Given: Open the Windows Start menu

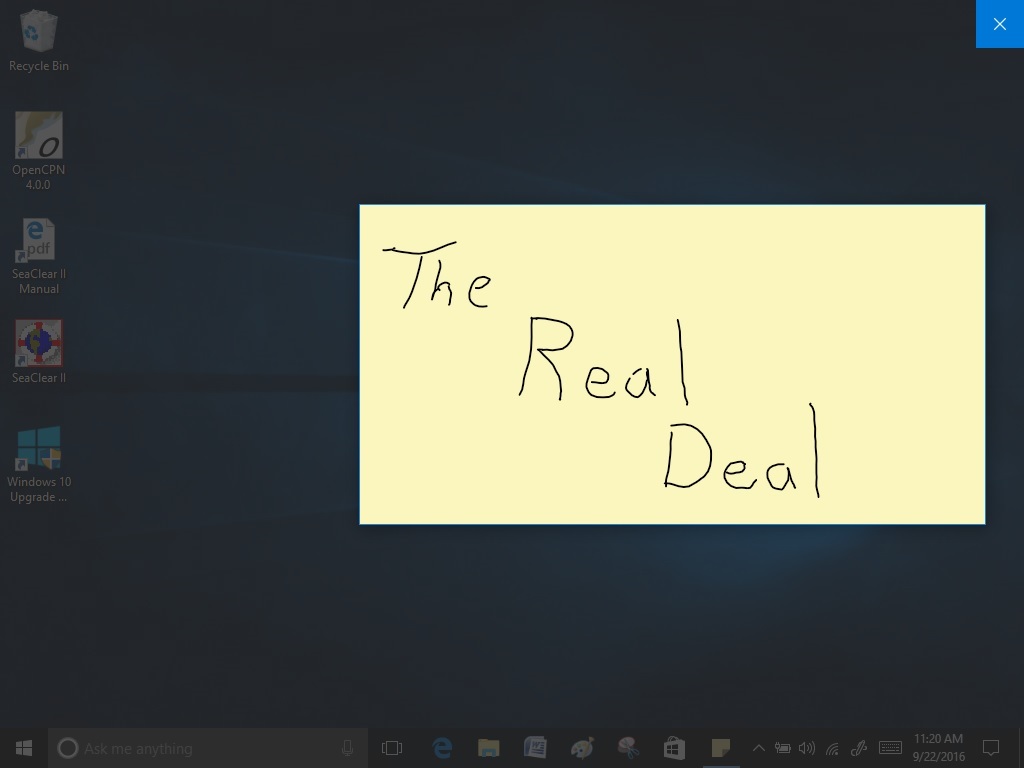Looking at the screenshot, I should pos(24,748).
